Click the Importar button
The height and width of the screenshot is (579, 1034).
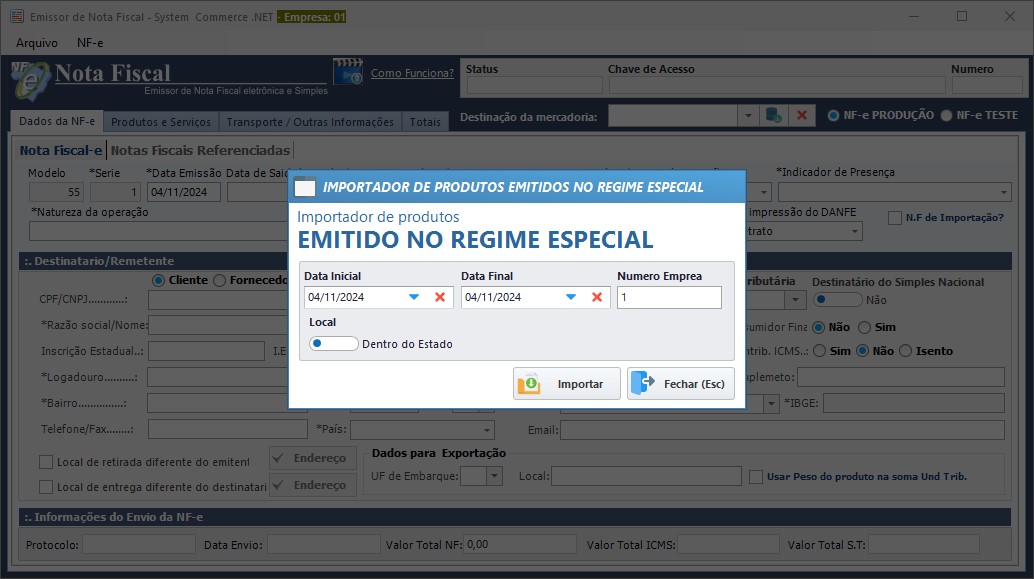point(567,384)
